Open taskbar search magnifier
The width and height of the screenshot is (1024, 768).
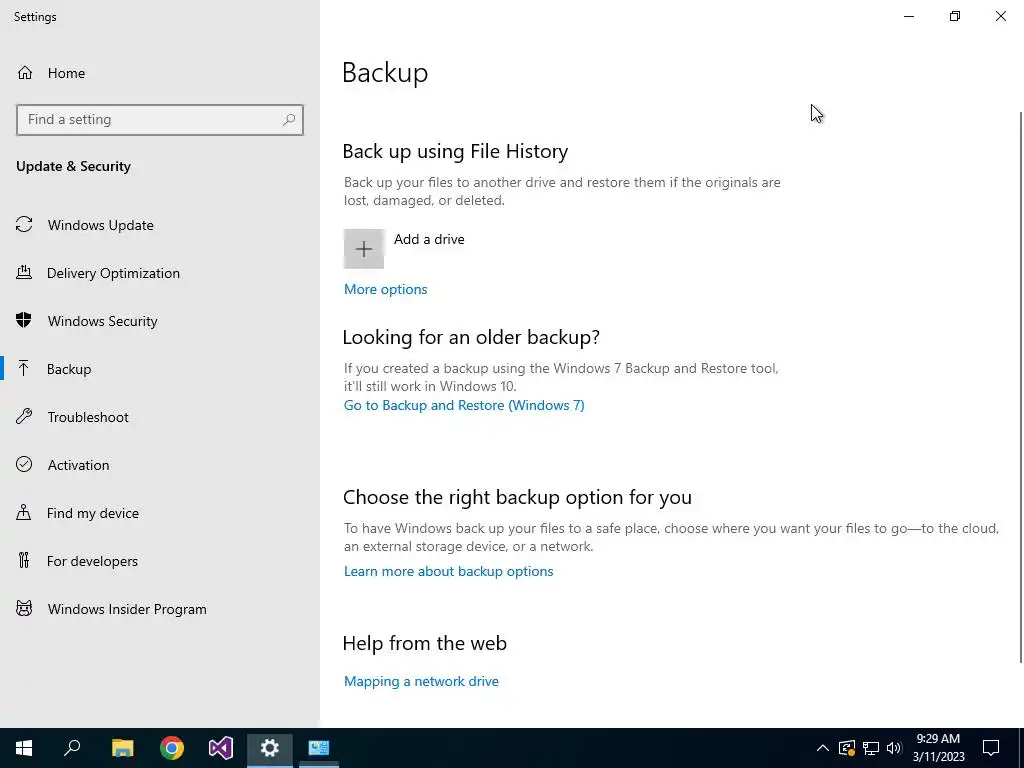point(72,748)
